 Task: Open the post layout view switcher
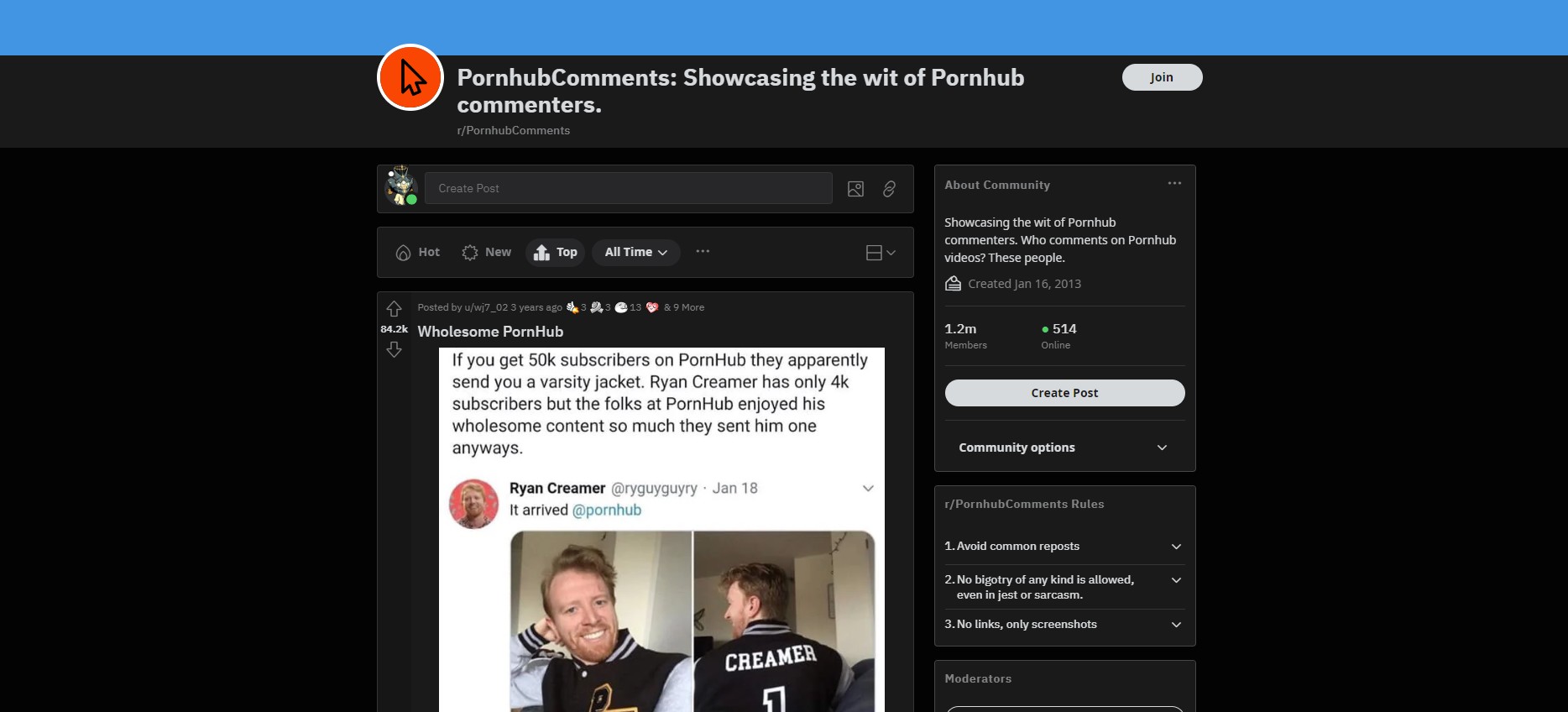coord(881,253)
